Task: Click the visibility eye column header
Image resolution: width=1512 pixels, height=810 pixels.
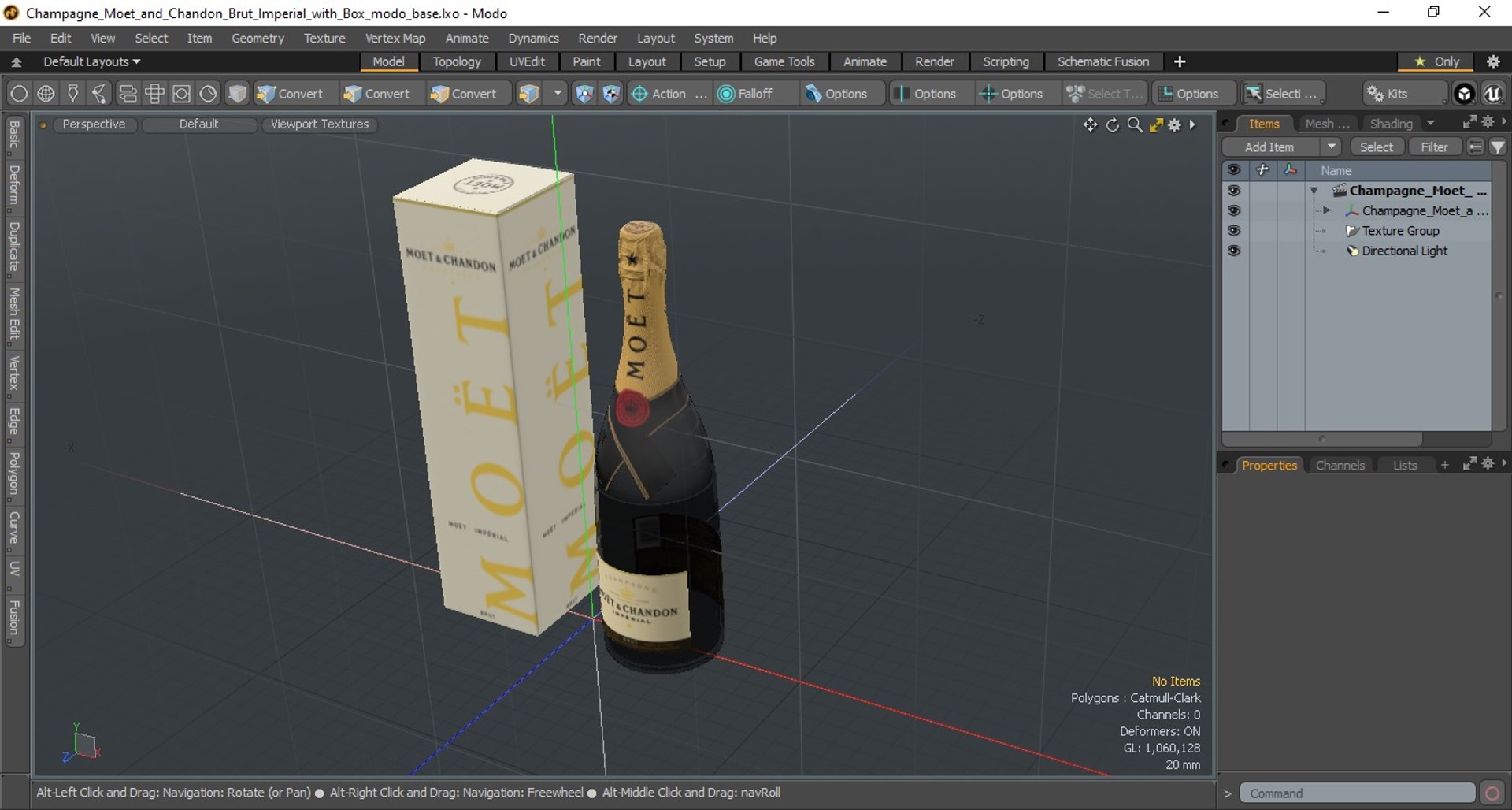Action: (1233, 170)
